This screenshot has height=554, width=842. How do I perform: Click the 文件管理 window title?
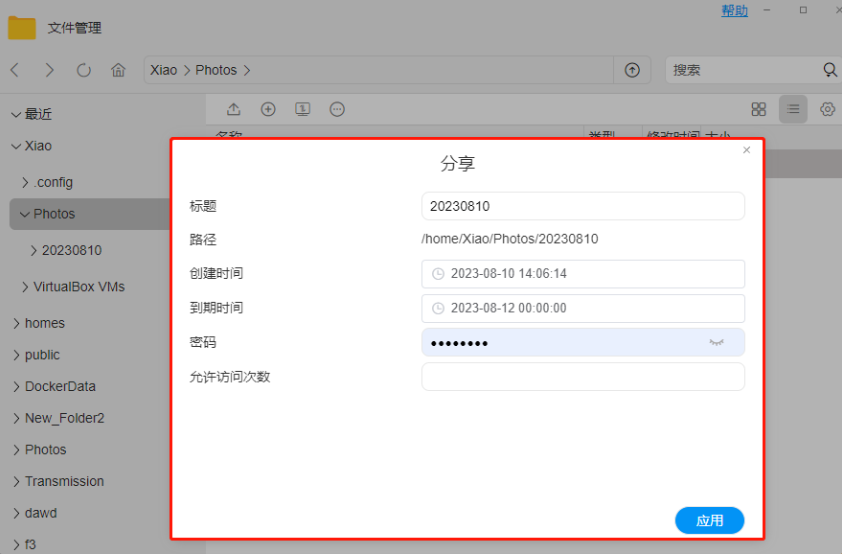pos(74,28)
